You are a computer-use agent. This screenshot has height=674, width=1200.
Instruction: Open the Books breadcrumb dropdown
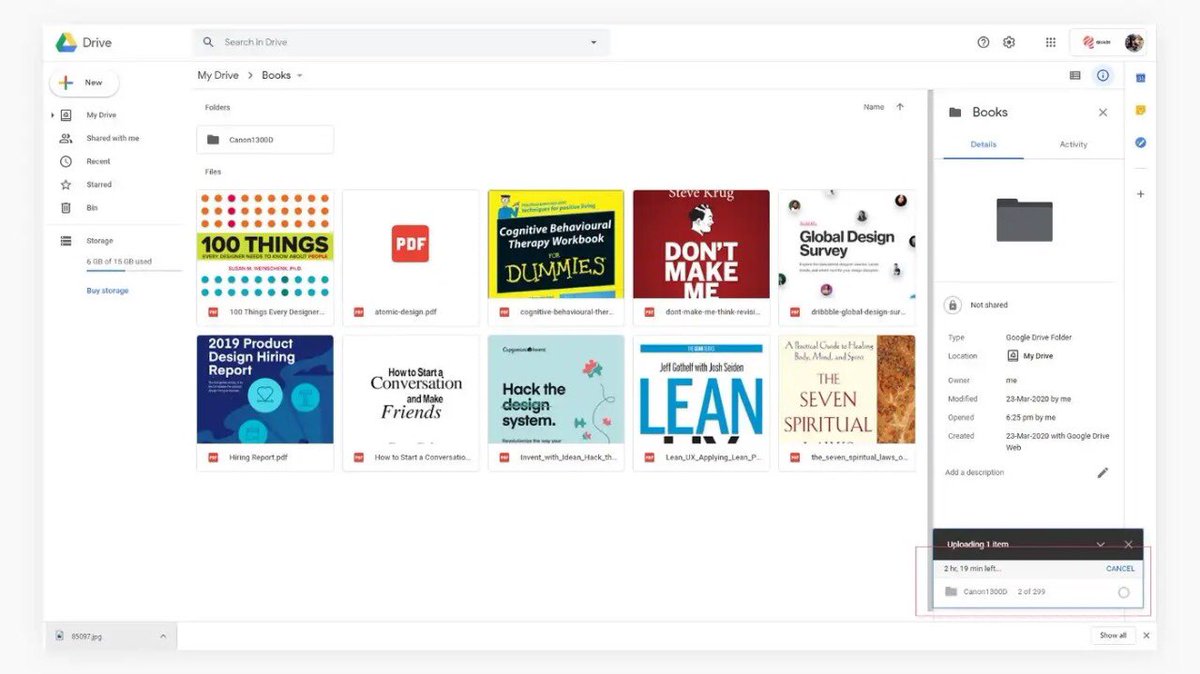coord(299,76)
